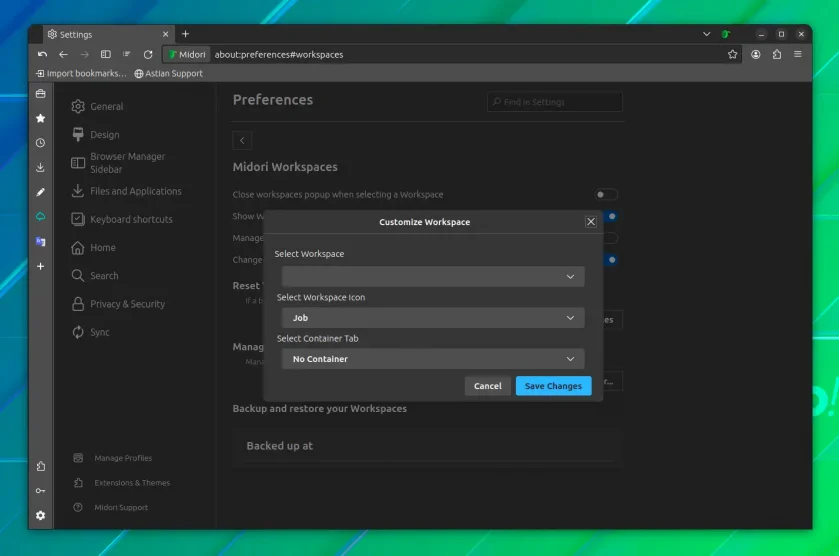Image resolution: width=840 pixels, height=556 pixels.
Task: Open the extensions puzzle icon
Action: (x=777, y=54)
